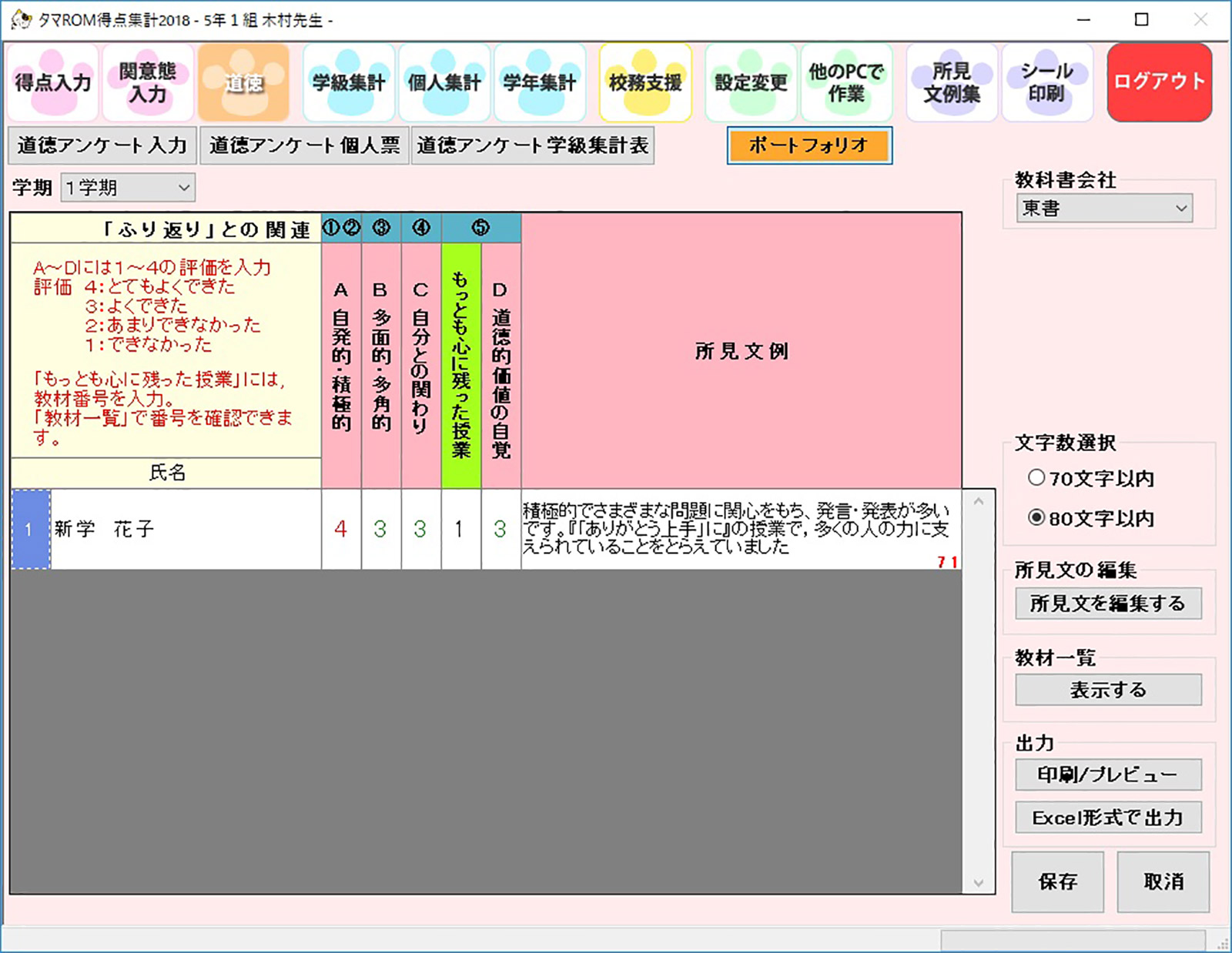
Task: Click the 所見文例 column header
Action: coord(742,351)
